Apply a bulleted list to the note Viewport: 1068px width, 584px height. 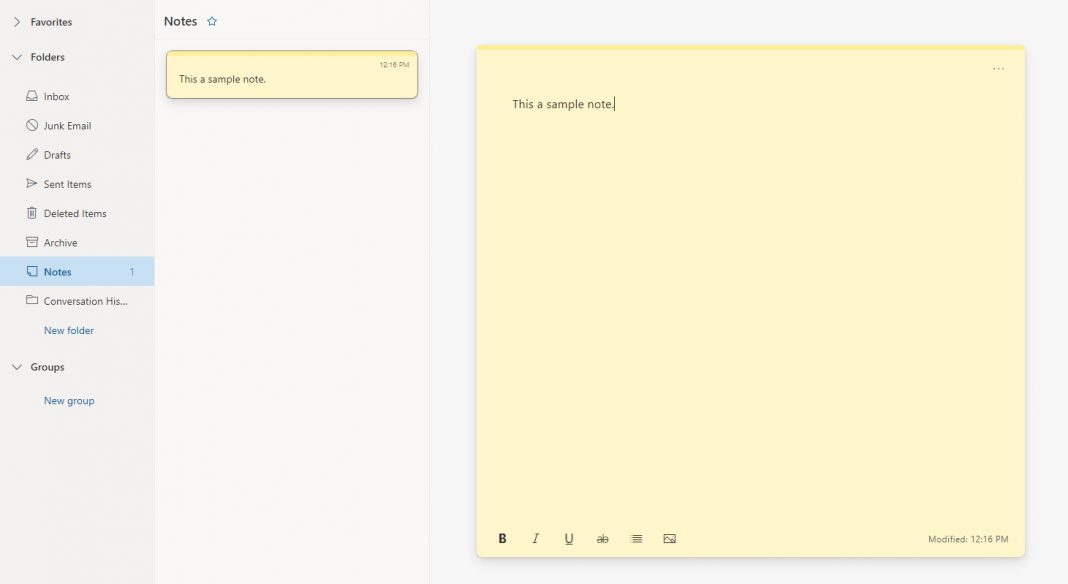click(636, 538)
